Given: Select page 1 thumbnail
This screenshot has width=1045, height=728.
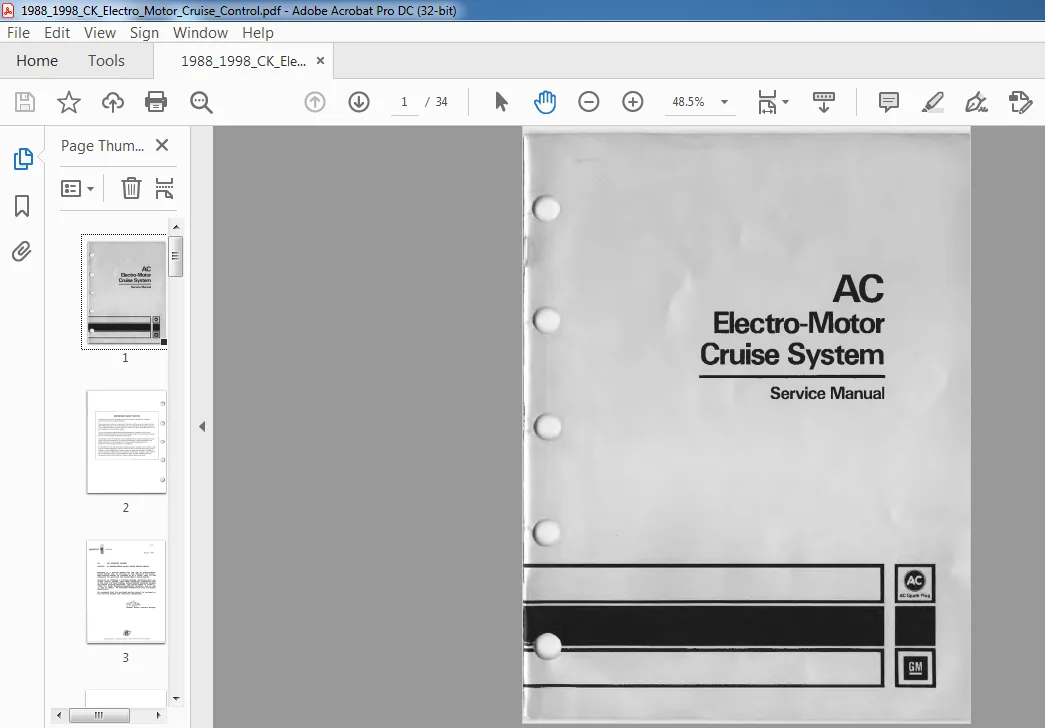Looking at the screenshot, I should [126, 291].
